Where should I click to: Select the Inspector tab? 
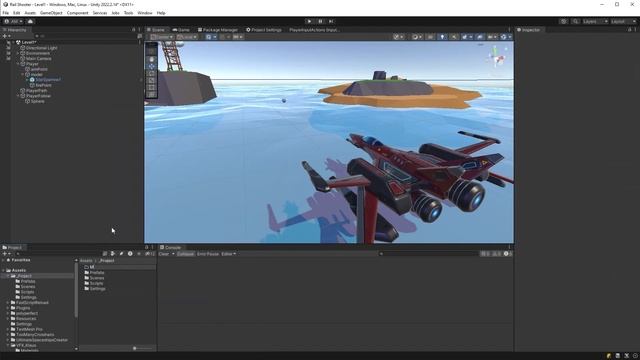pos(529,30)
